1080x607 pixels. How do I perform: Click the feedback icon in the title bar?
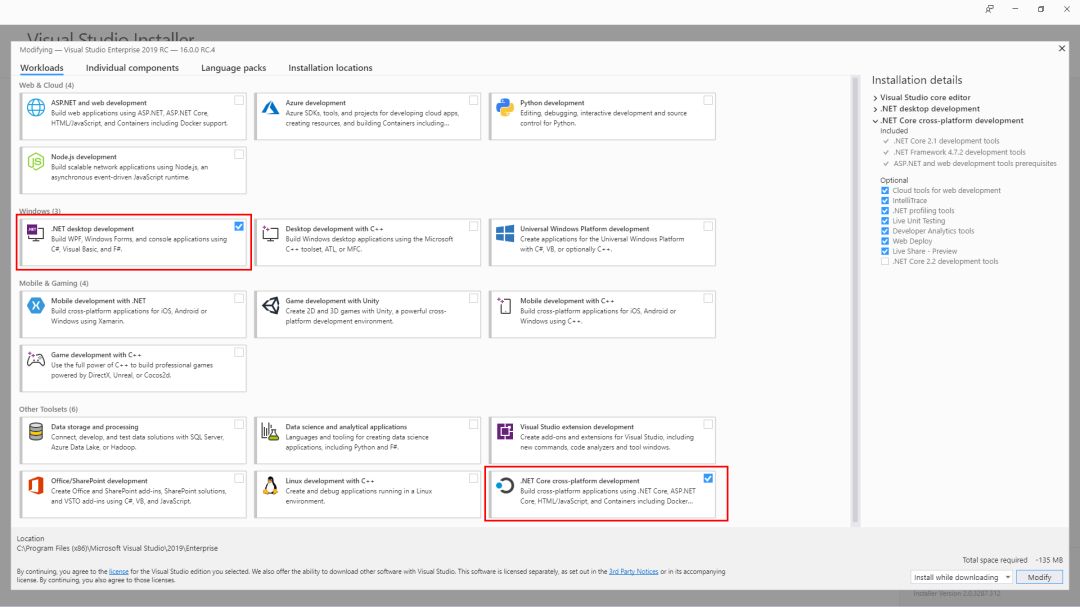click(989, 9)
